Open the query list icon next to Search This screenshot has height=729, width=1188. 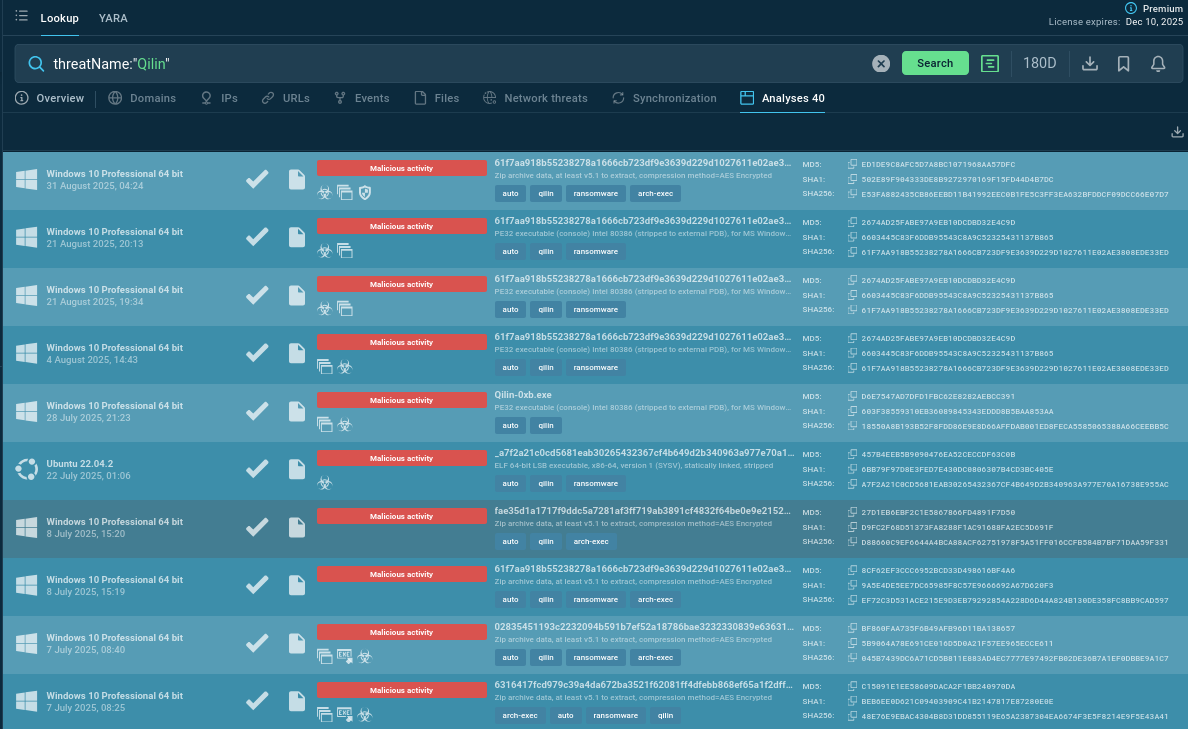[990, 63]
